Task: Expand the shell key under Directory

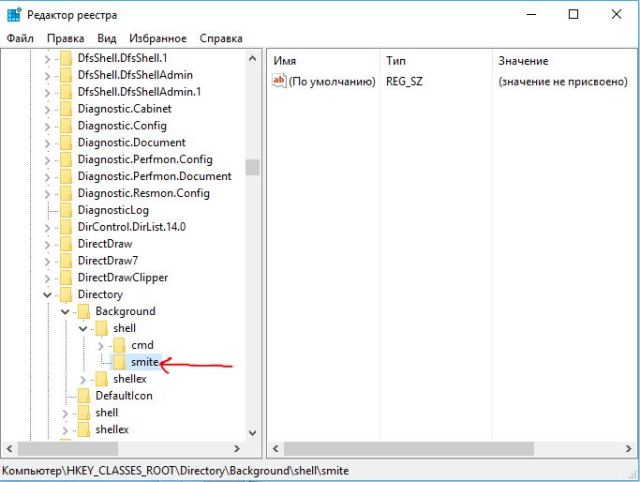Action: click(x=65, y=413)
